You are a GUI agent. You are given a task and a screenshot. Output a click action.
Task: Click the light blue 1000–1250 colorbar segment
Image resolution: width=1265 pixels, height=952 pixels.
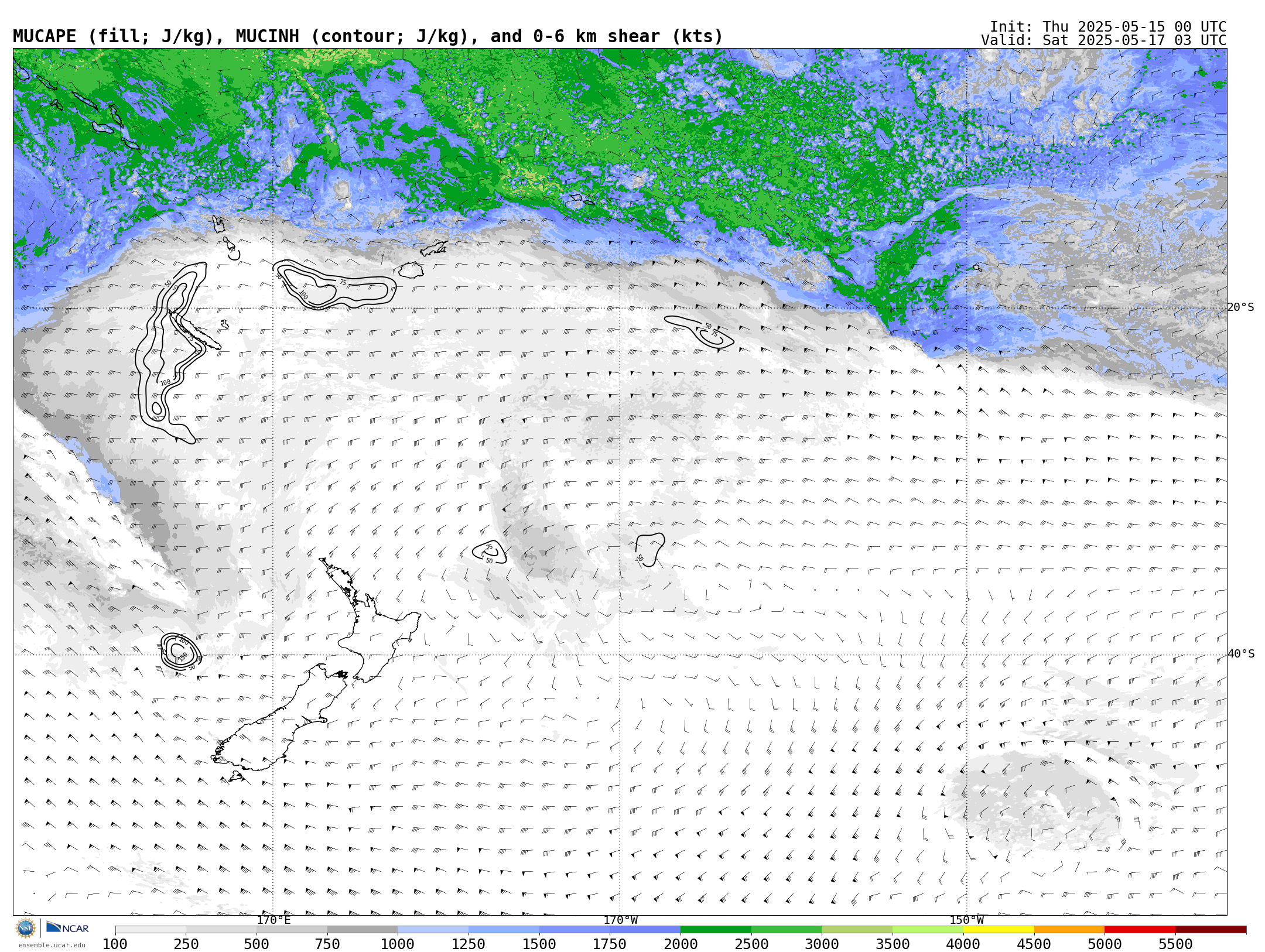coord(433,930)
